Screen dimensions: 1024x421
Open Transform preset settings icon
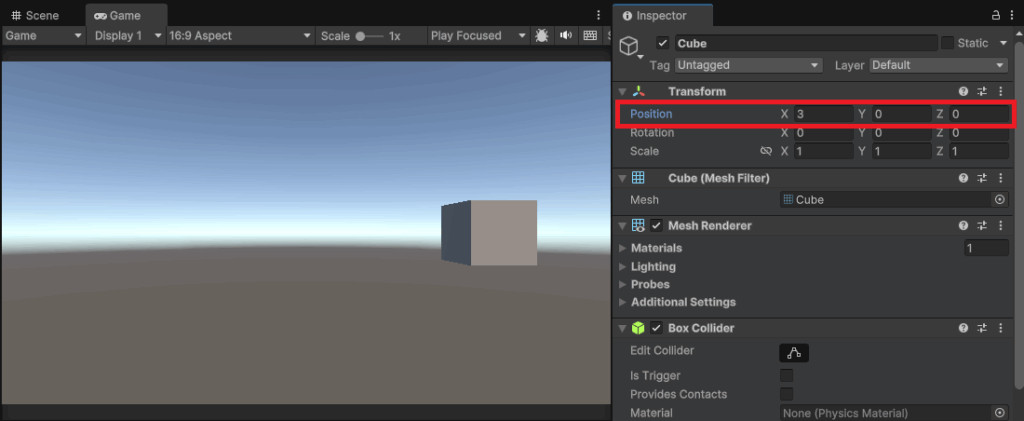point(982,92)
